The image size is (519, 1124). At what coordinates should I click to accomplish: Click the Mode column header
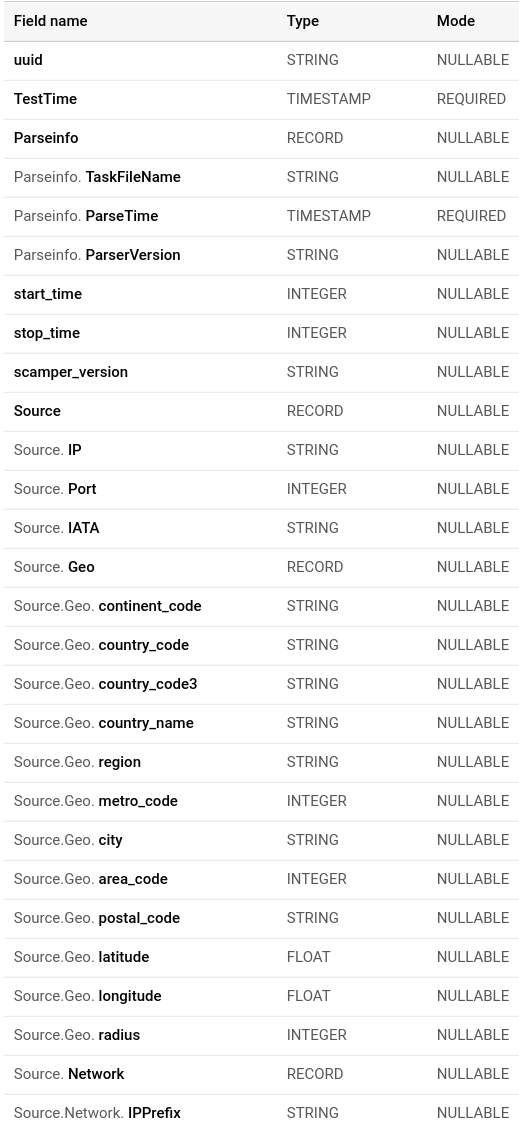[456, 21]
